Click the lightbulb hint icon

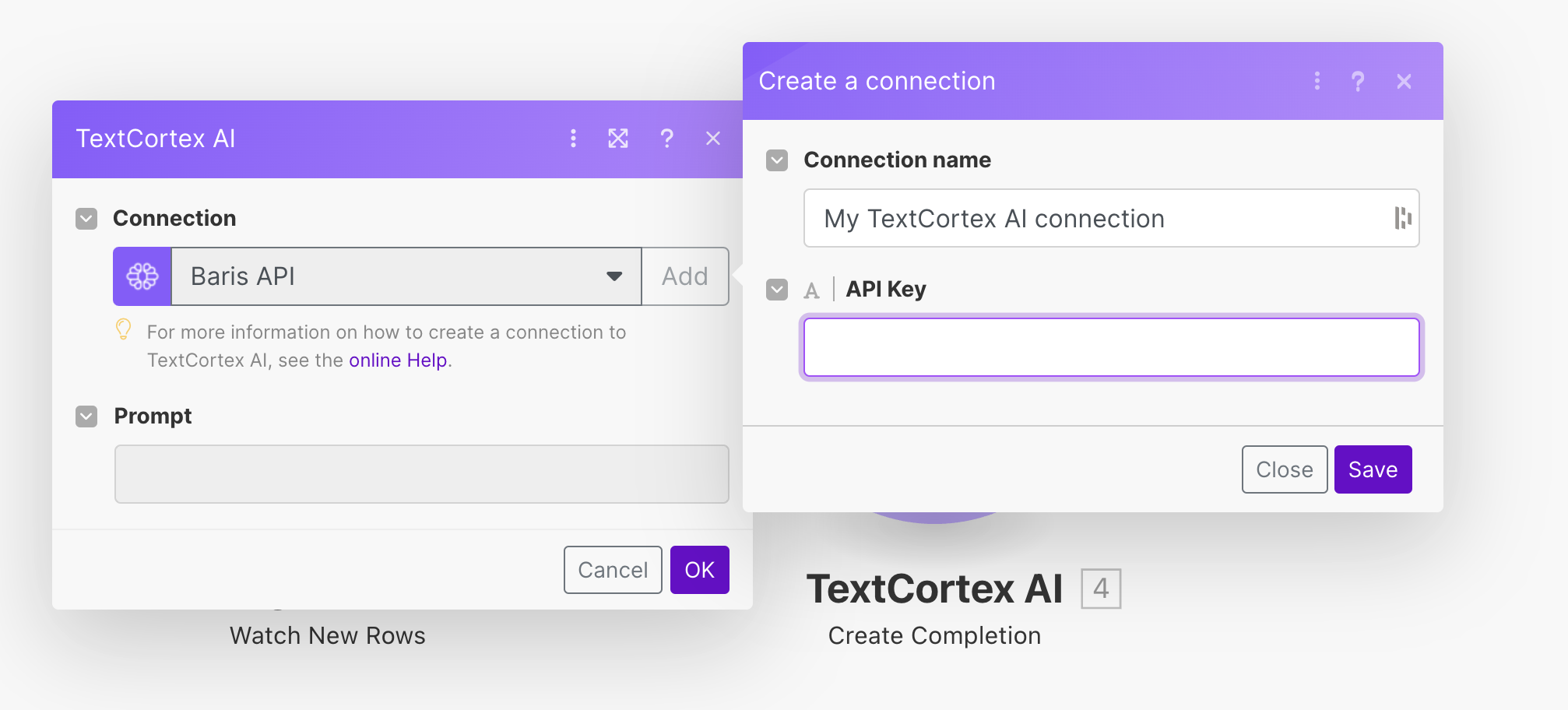click(x=123, y=329)
